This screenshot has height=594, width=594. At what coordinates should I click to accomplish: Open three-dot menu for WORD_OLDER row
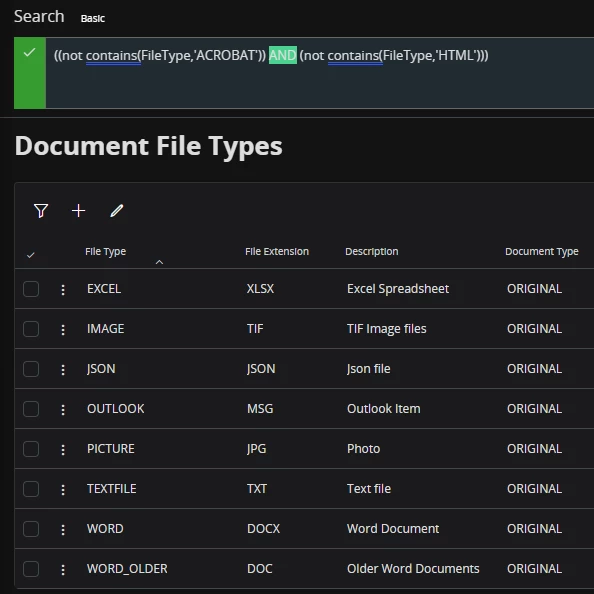tap(63, 570)
